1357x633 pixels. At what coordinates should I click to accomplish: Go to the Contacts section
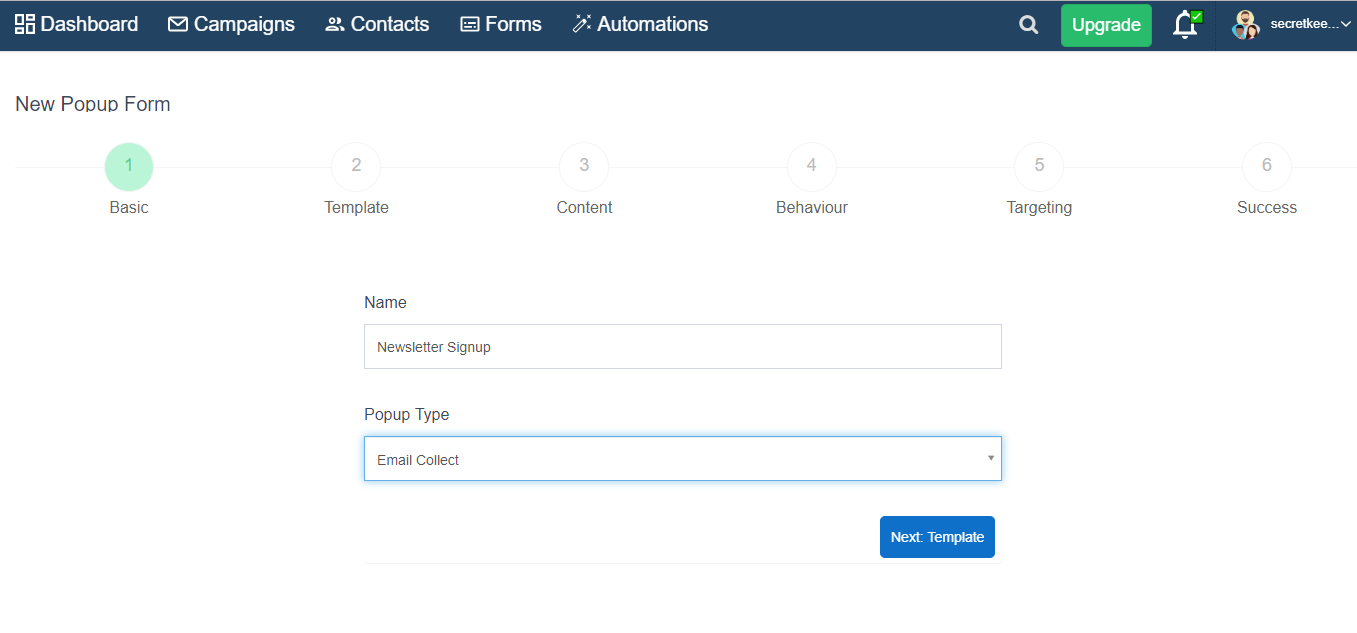(x=377, y=24)
